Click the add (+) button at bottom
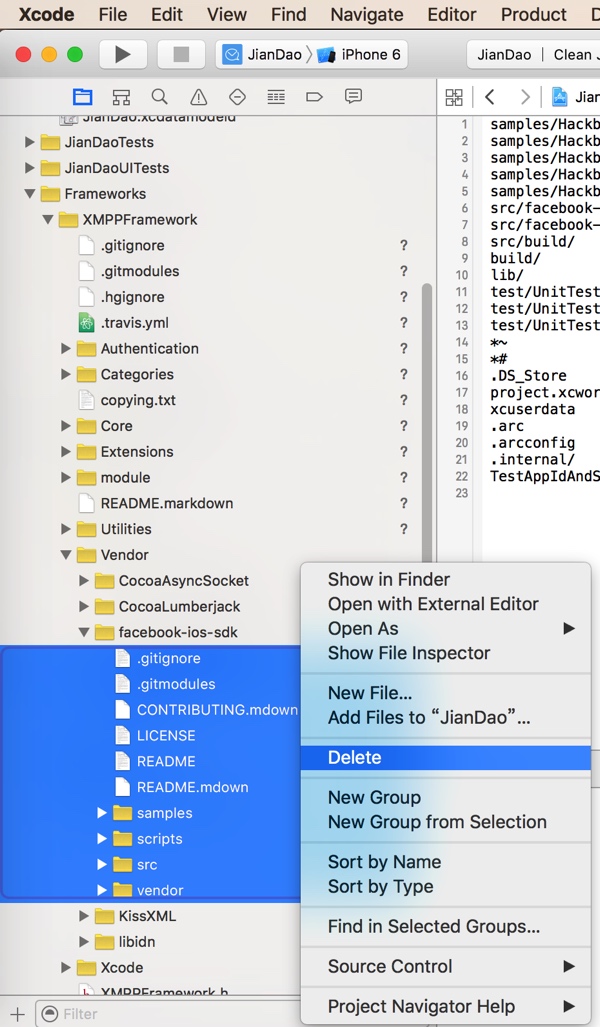600x1027 pixels. click(x=17, y=1014)
